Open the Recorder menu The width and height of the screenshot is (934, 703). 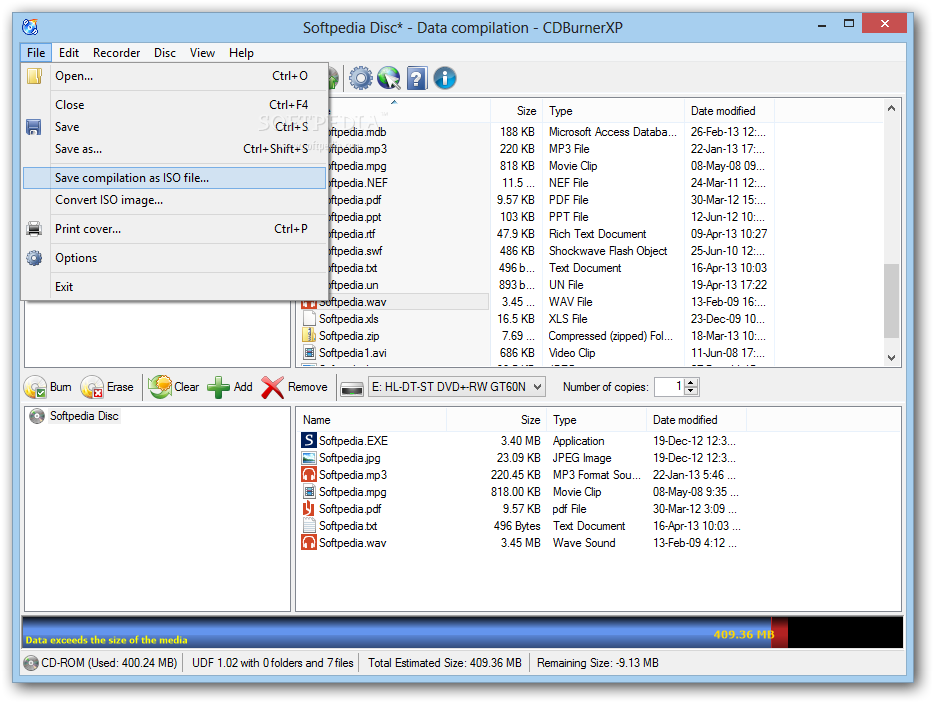click(116, 52)
